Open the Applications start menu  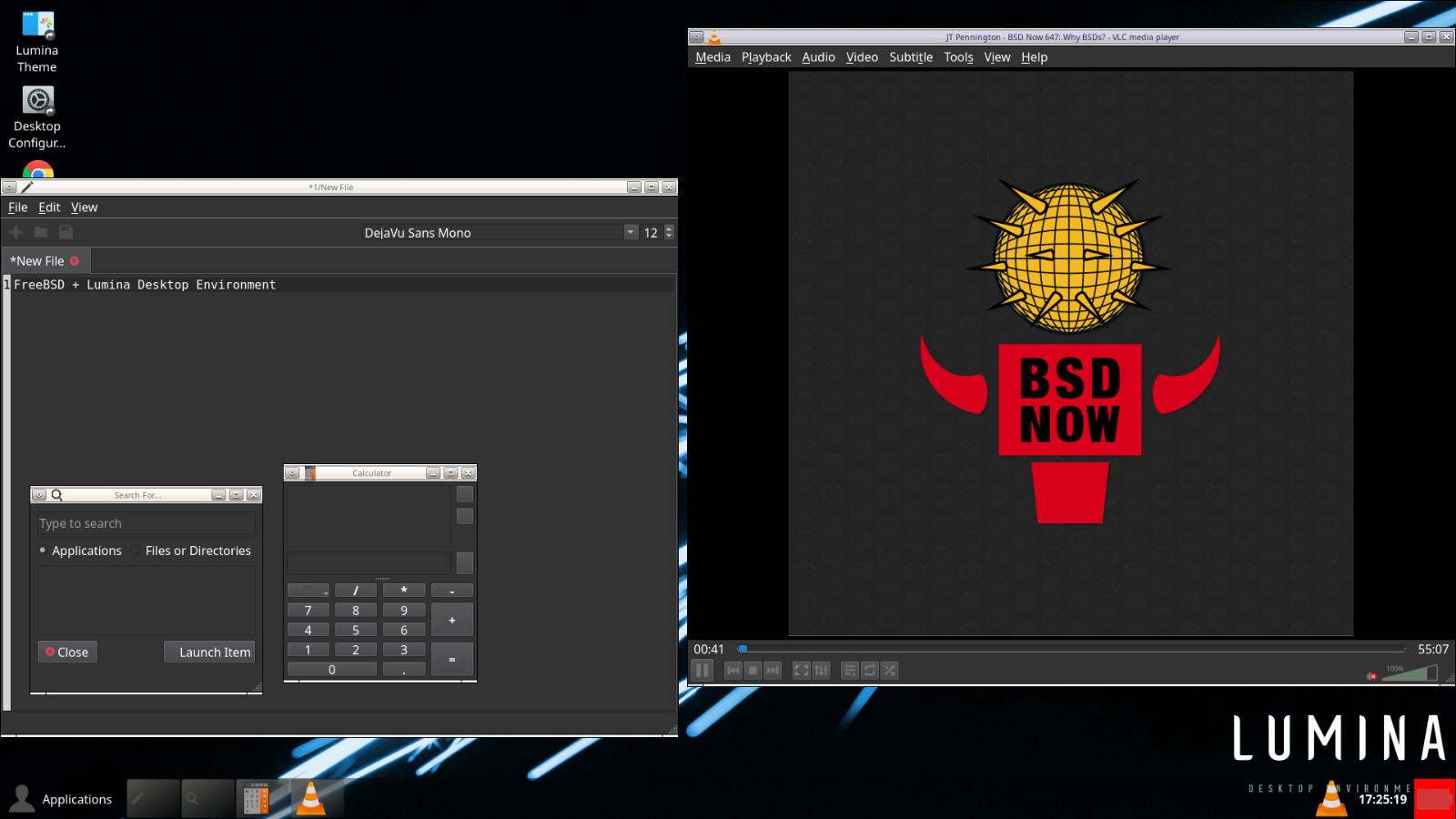tap(61, 798)
